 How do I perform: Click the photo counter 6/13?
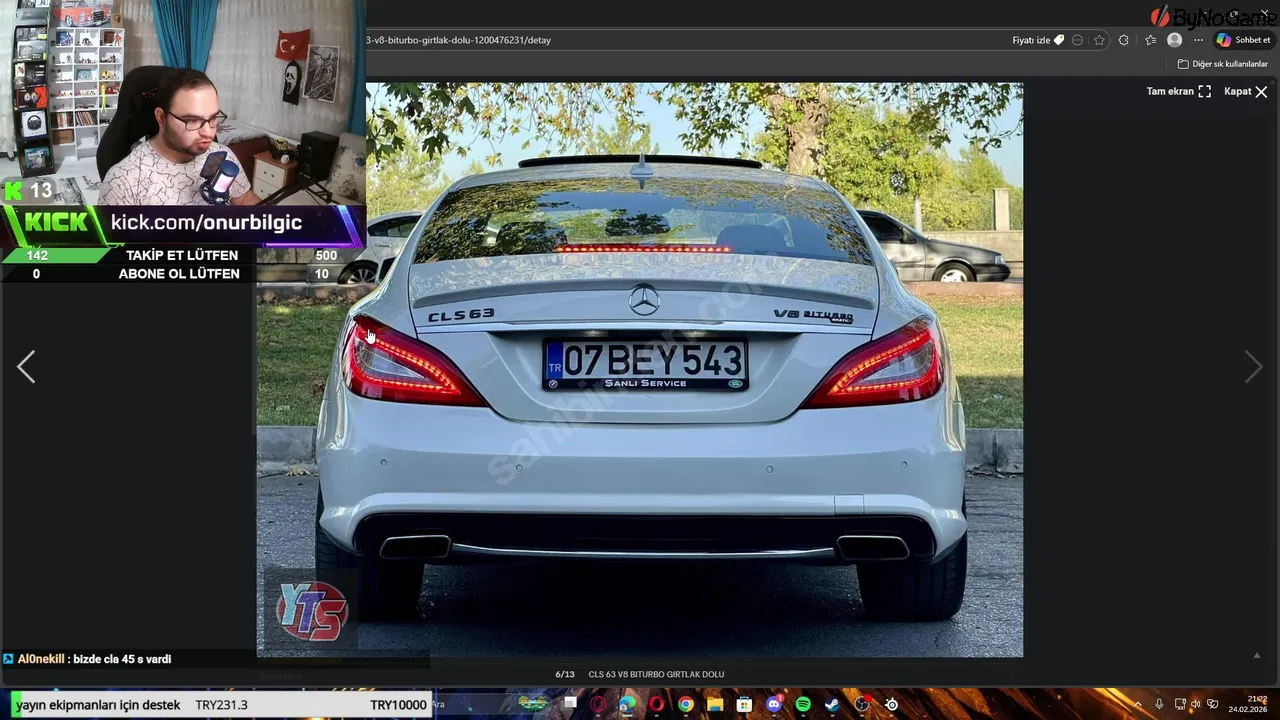pos(565,675)
